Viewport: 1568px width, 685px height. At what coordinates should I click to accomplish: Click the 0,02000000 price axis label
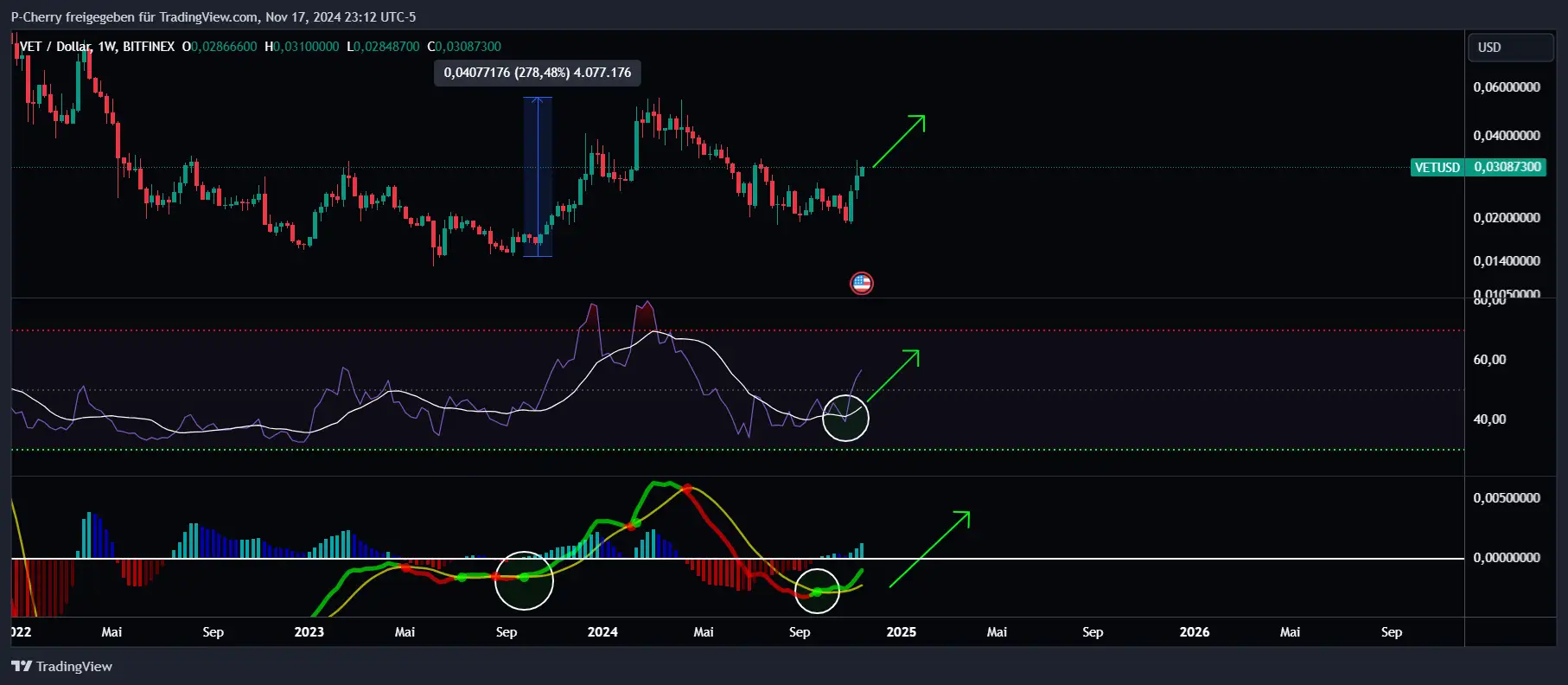pyautogui.click(x=1507, y=218)
